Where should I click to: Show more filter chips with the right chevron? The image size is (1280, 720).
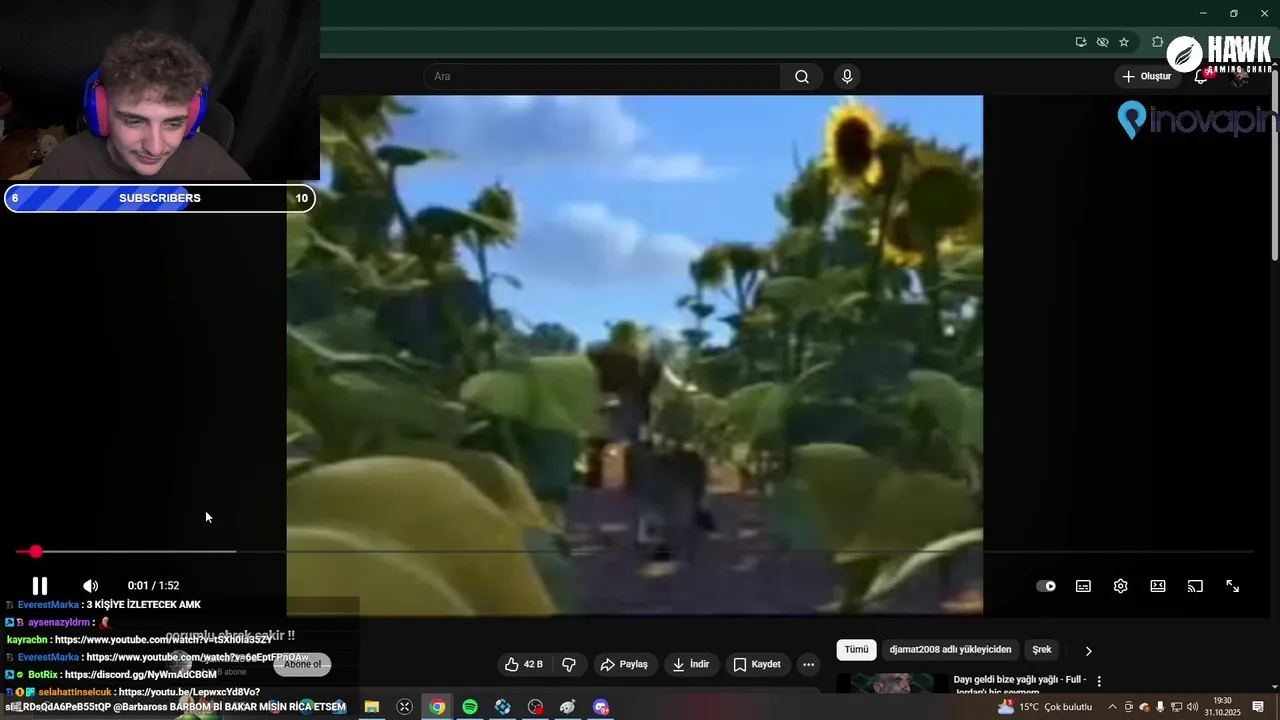pyautogui.click(x=1089, y=650)
